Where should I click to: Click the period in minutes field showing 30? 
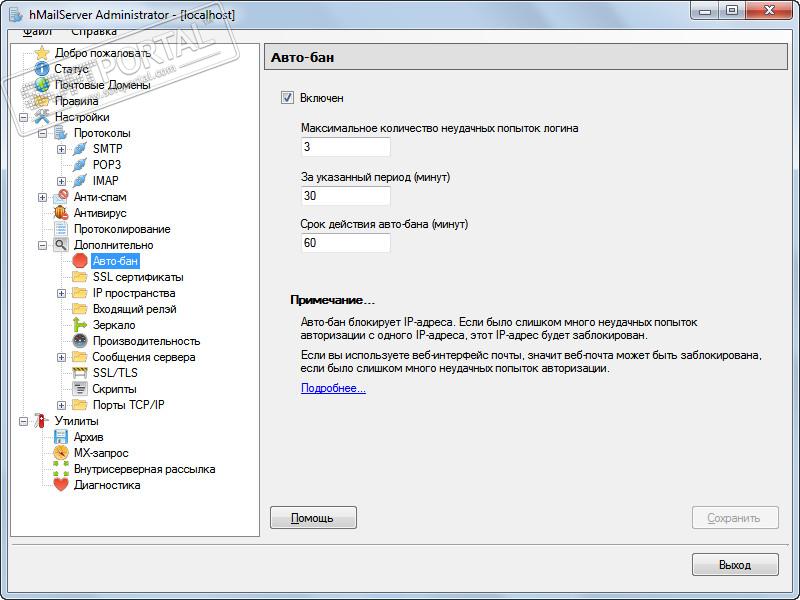pyautogui.click(x=345, y=196)
